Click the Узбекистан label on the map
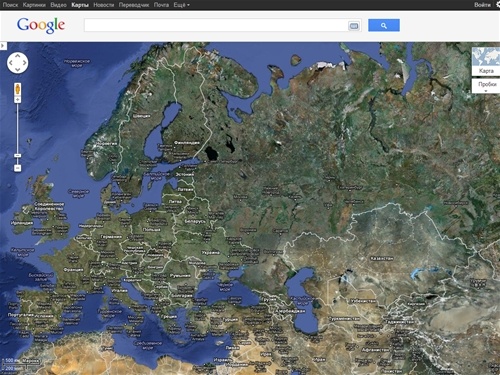Image resolution: width=500 pixels, height=375 pixels. point(363,301)
